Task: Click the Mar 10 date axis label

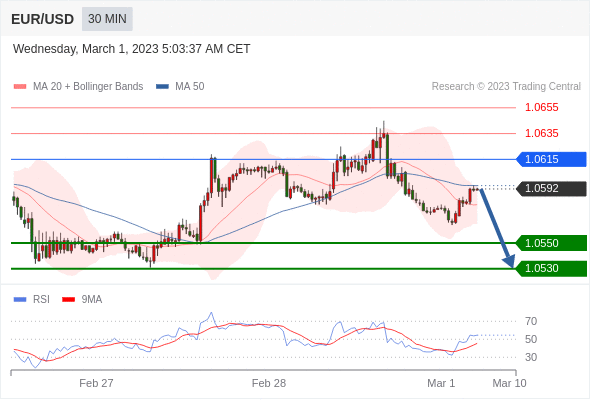Action: click(509, 383)
